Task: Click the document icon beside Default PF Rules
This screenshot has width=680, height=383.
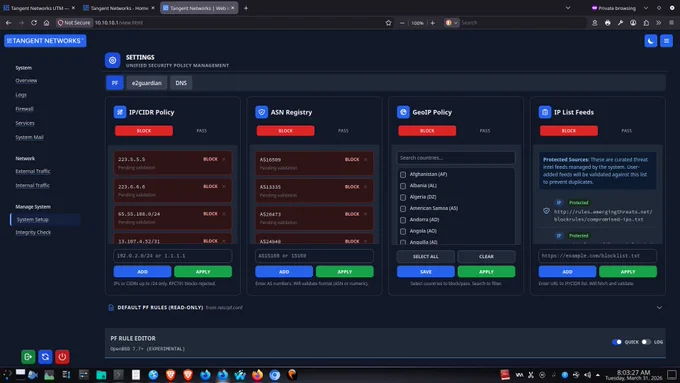Action: (x=111, y=308)
